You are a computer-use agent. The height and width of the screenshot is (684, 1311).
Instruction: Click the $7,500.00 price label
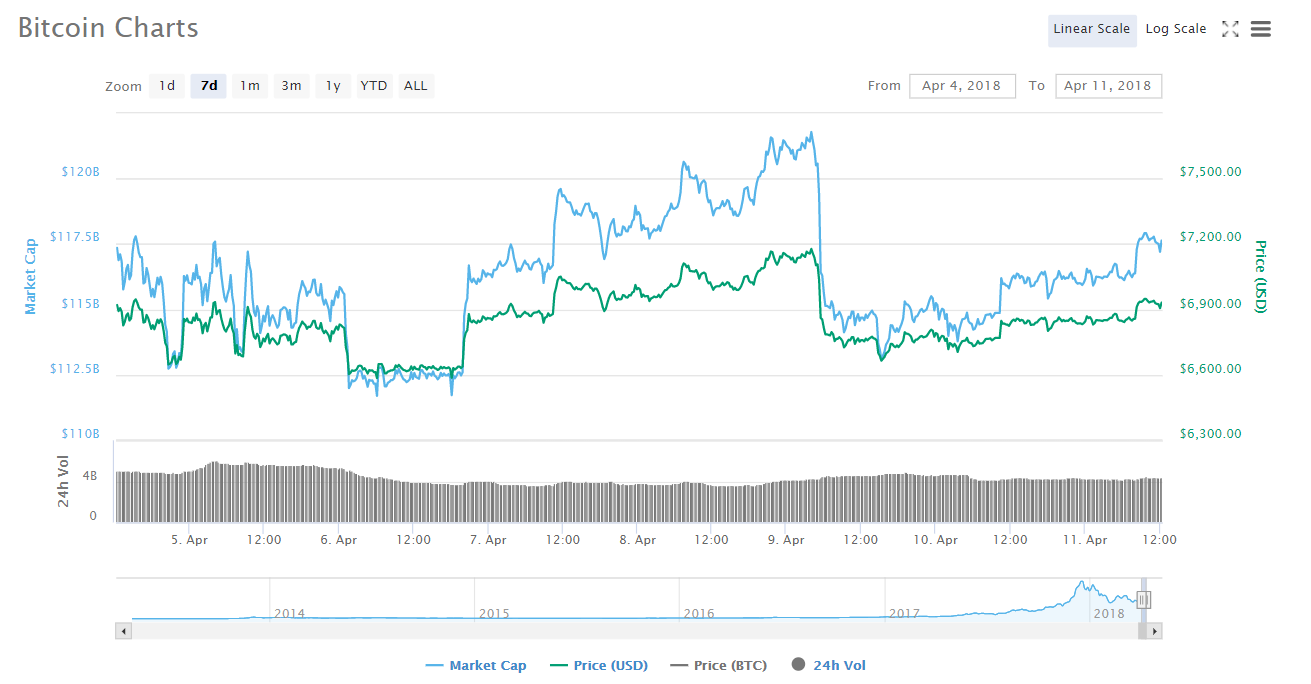[1211, 172]
